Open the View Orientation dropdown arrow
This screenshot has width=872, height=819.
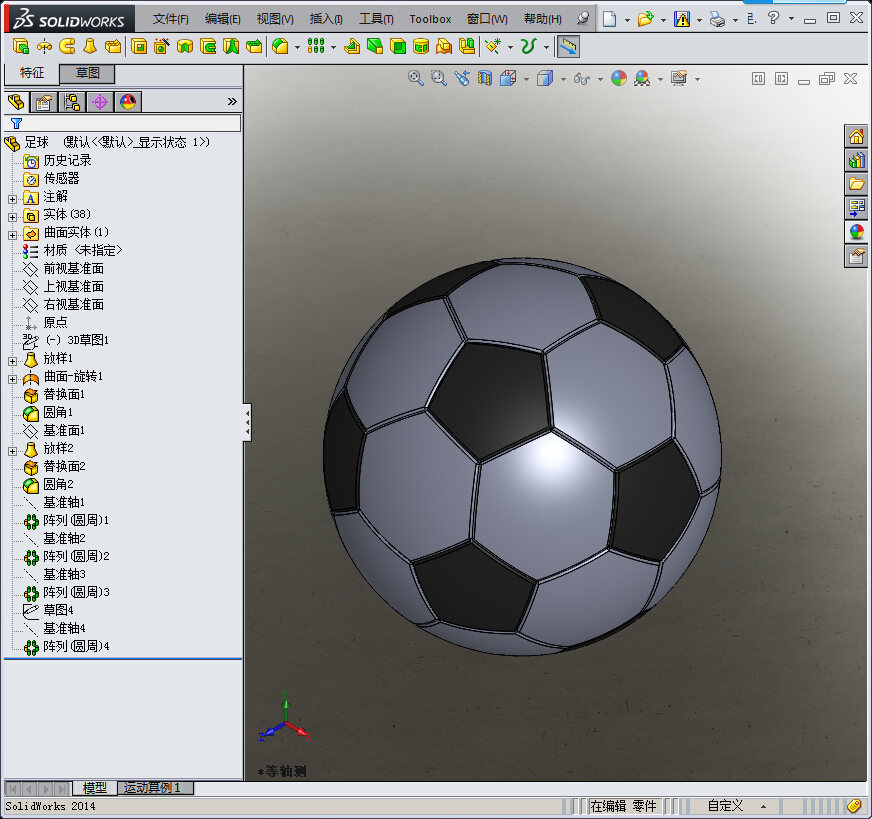(526, 79)
